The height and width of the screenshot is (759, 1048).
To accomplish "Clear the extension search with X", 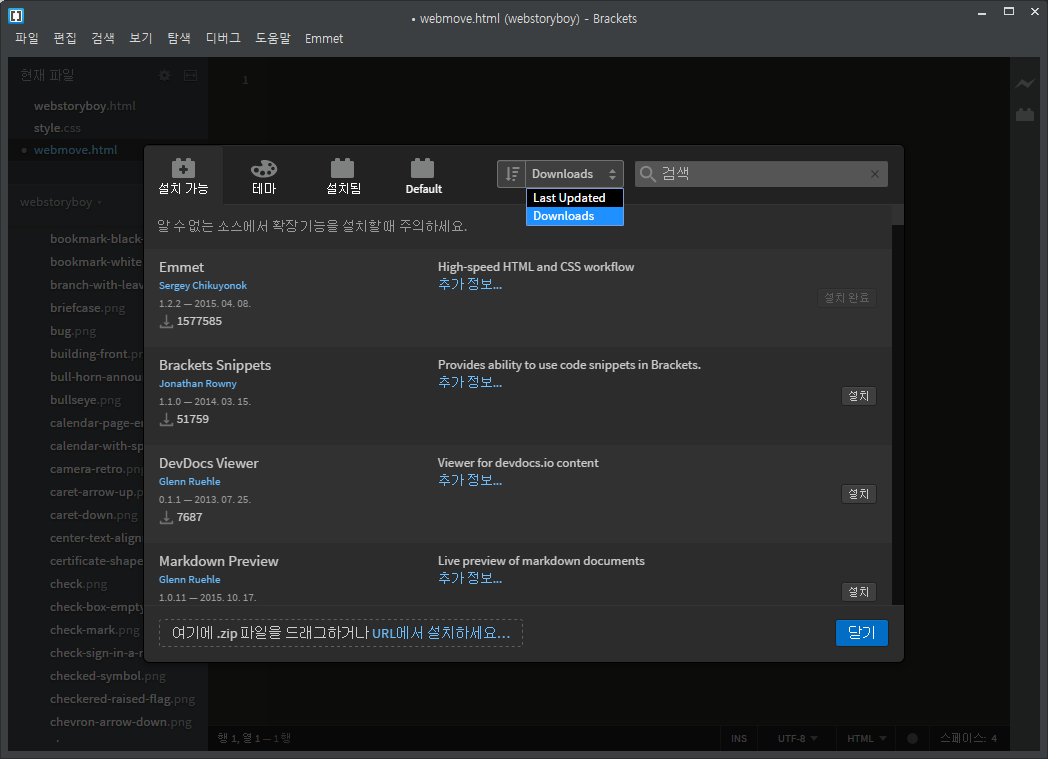I will pos(875,174).
